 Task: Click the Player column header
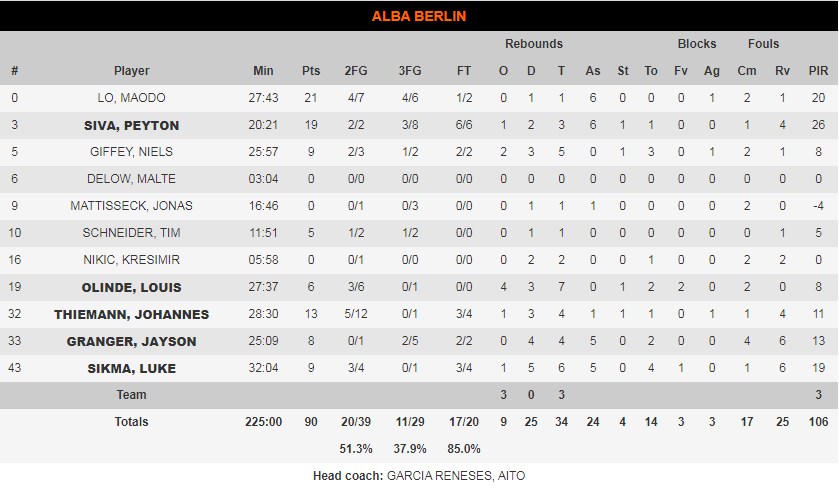pos(131,71)
